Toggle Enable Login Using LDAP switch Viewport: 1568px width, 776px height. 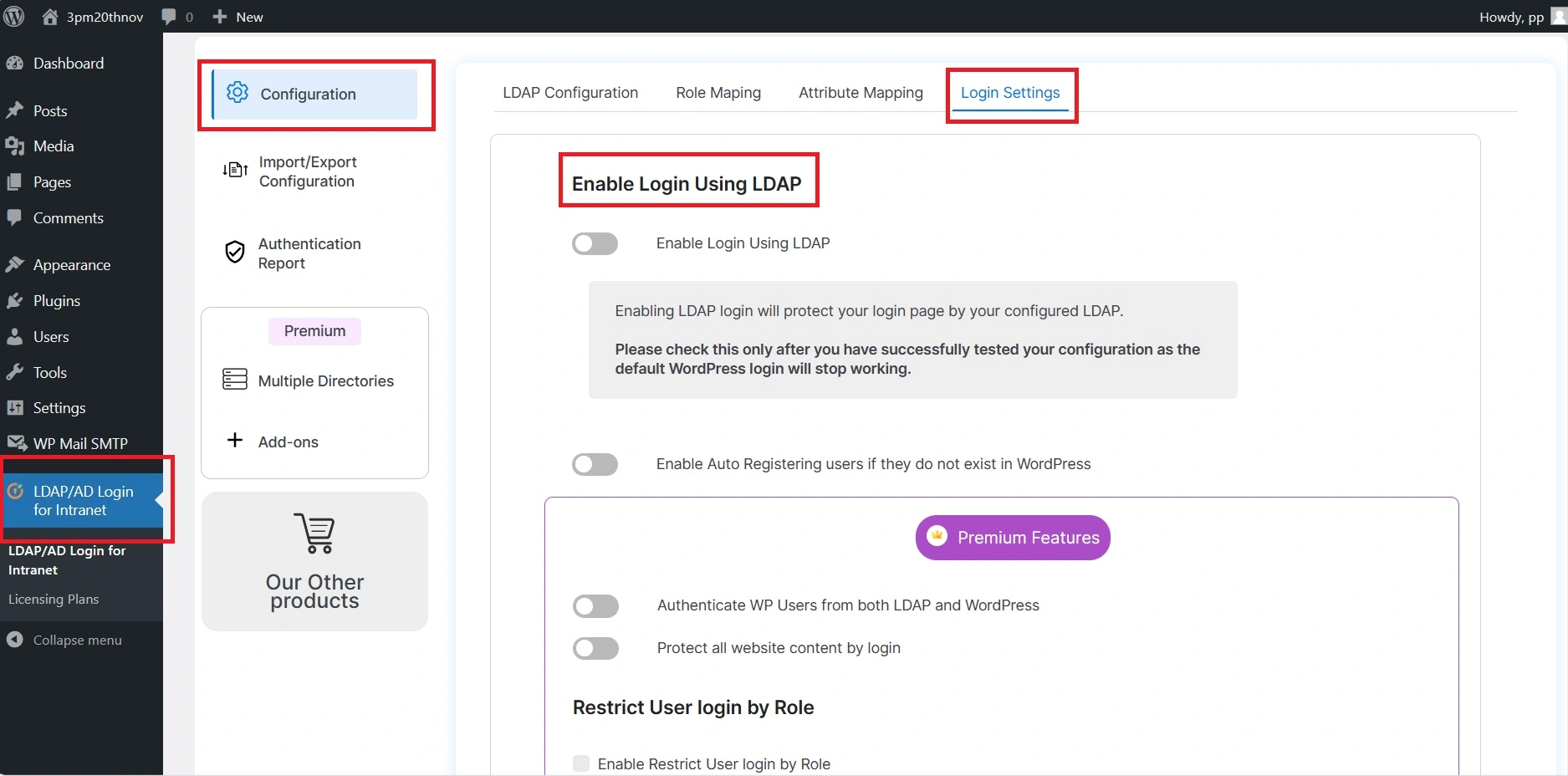595,243
